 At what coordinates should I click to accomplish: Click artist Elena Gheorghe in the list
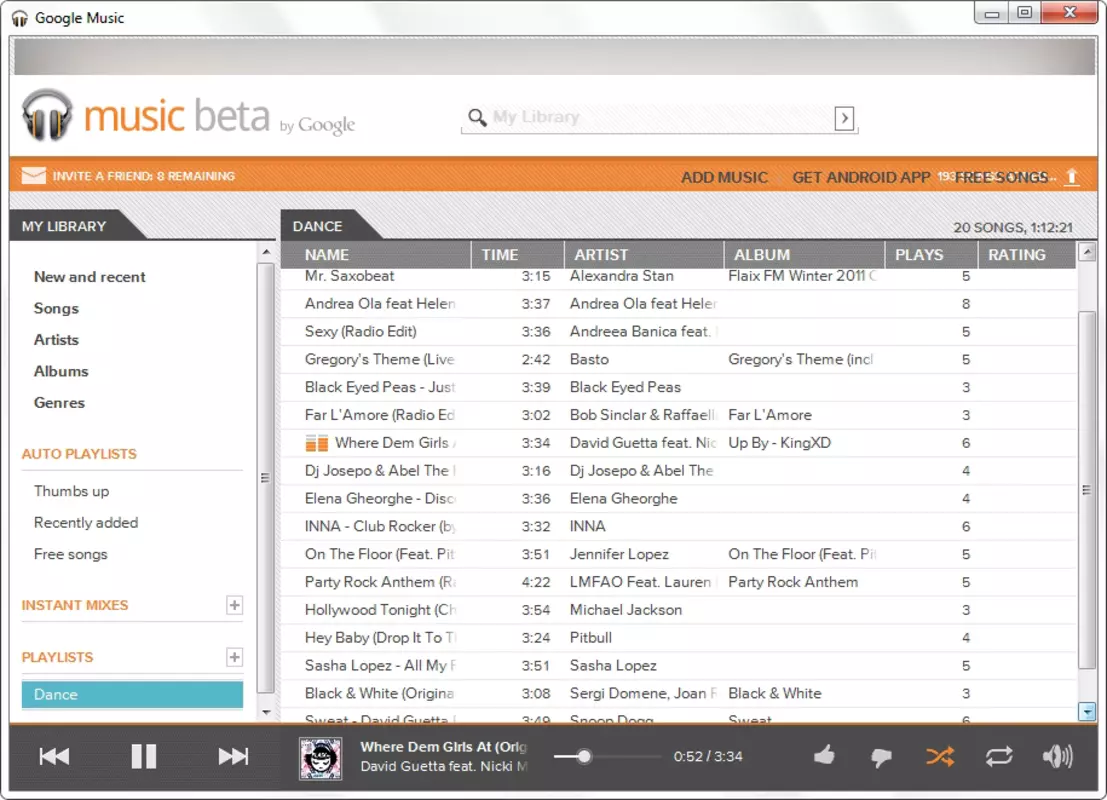coord(623,498)
